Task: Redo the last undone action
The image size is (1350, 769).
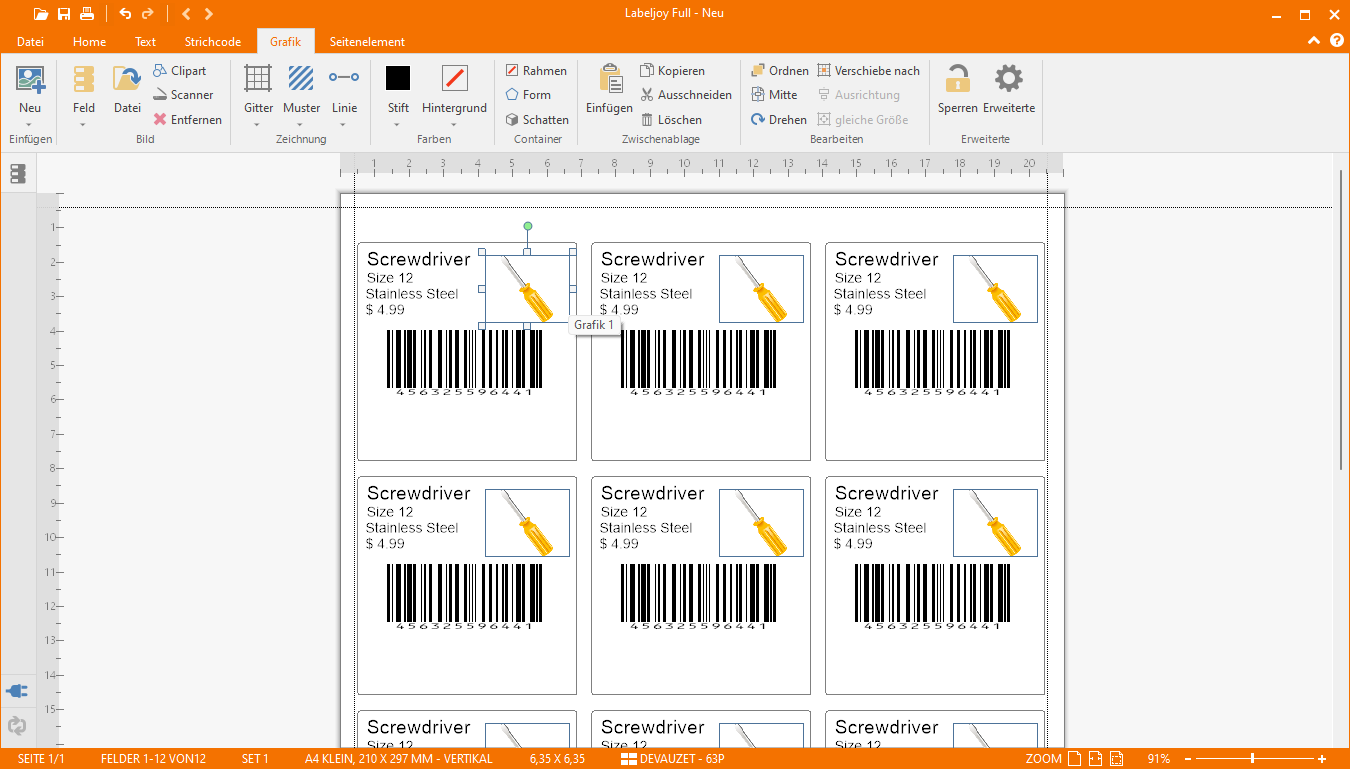Action: tap(148, 14)
